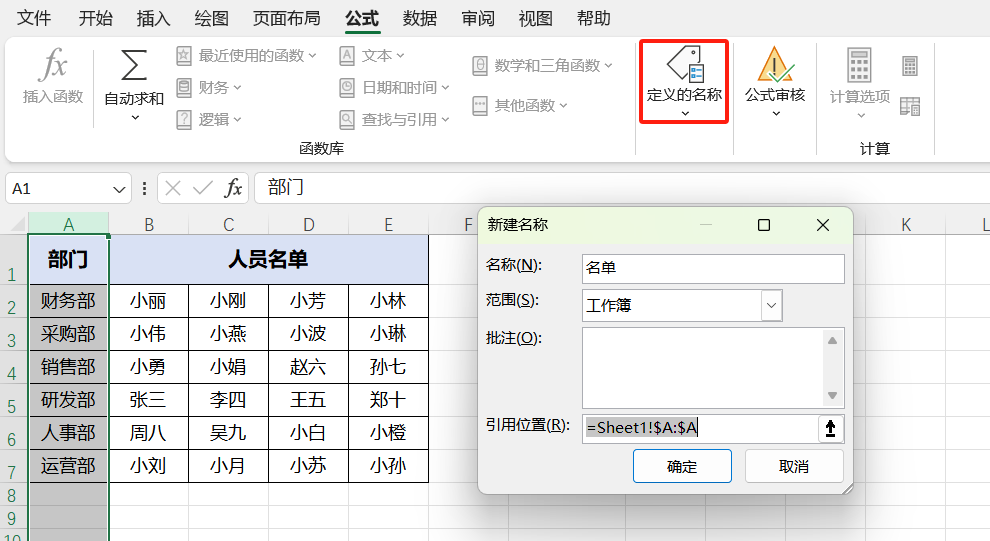Select column A header
The image size is (990, 541).
(68, 224)
